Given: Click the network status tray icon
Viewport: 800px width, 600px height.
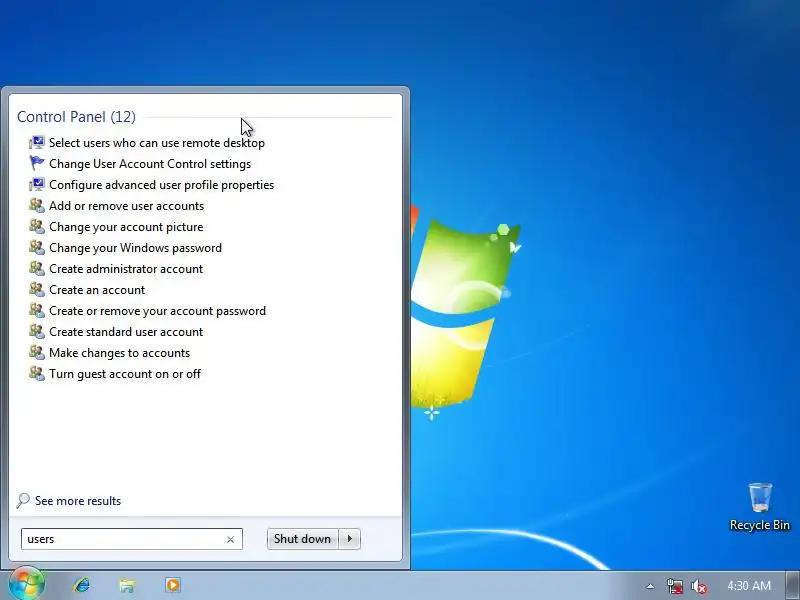Looking at the screenshot, I should (674, 586).
